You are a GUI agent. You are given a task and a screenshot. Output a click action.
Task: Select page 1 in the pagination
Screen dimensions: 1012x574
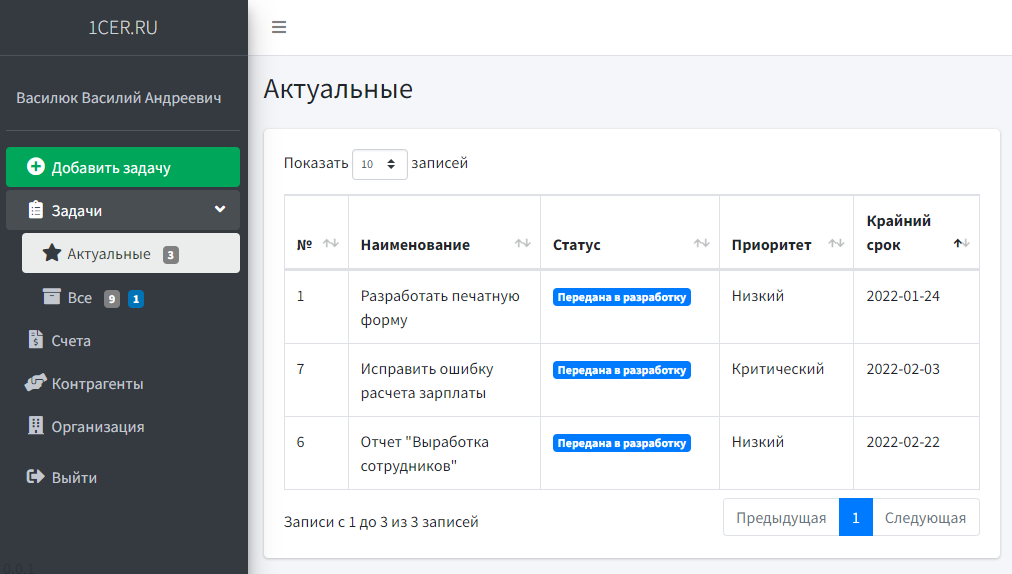855,517
